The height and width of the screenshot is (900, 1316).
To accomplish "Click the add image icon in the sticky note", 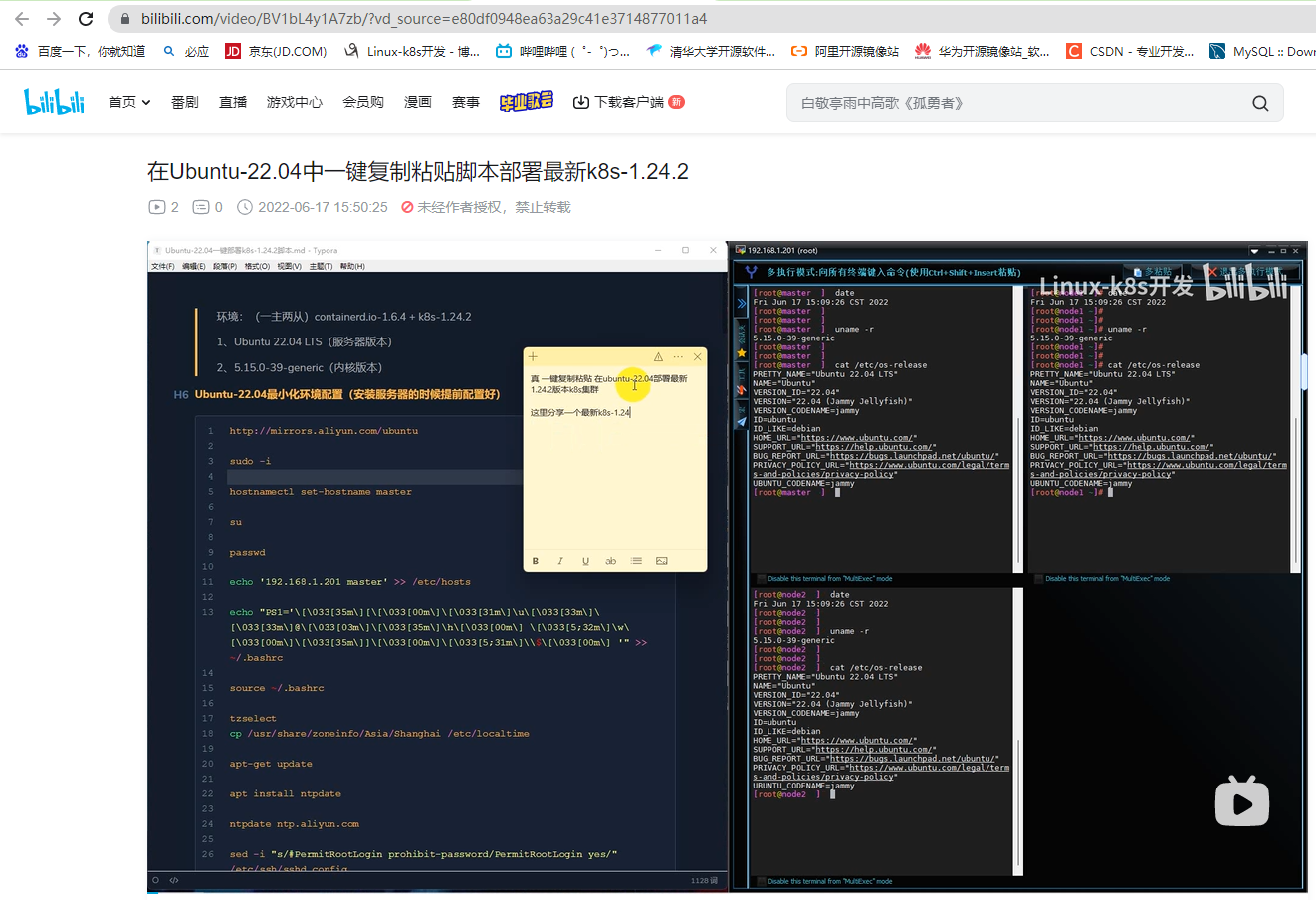I will [662, 562].
